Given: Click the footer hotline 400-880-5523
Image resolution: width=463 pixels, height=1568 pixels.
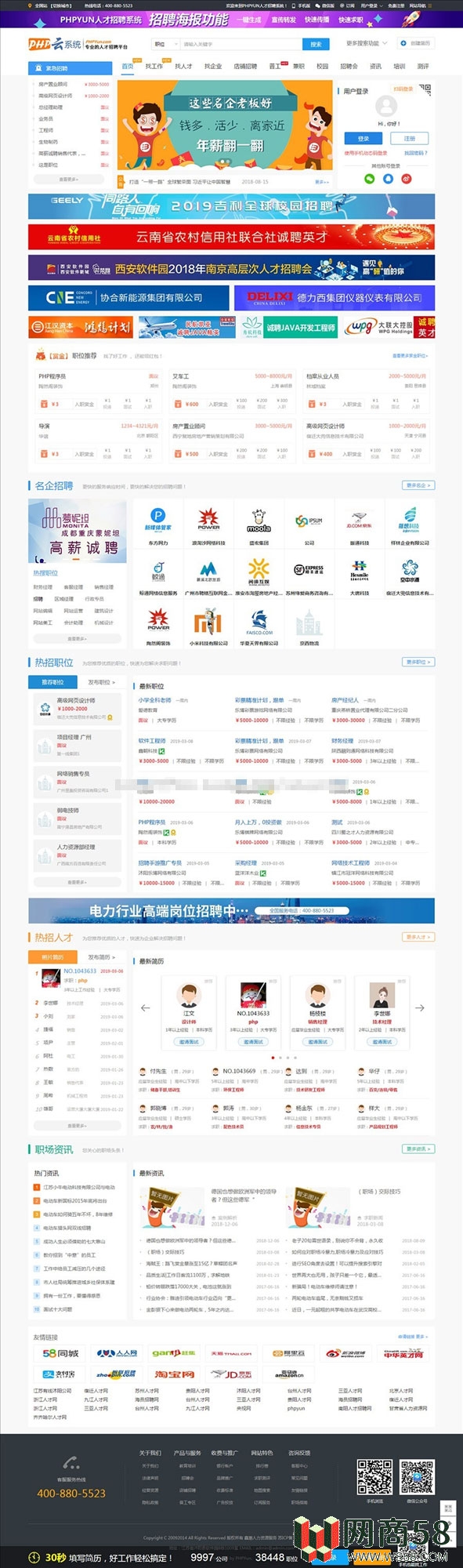Looking at the screenshot, I should 71,1494.
